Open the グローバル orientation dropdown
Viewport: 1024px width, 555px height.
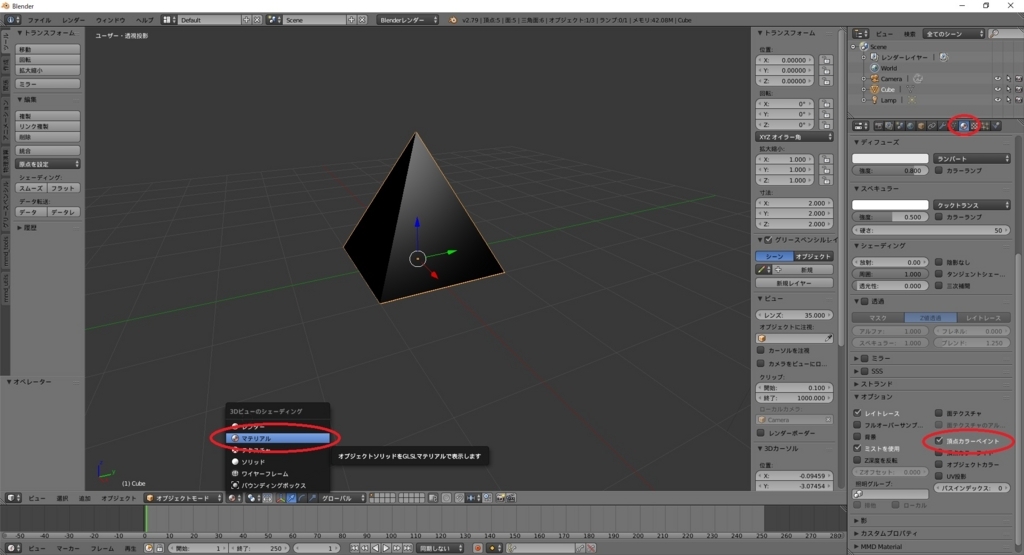pos(342,498)
